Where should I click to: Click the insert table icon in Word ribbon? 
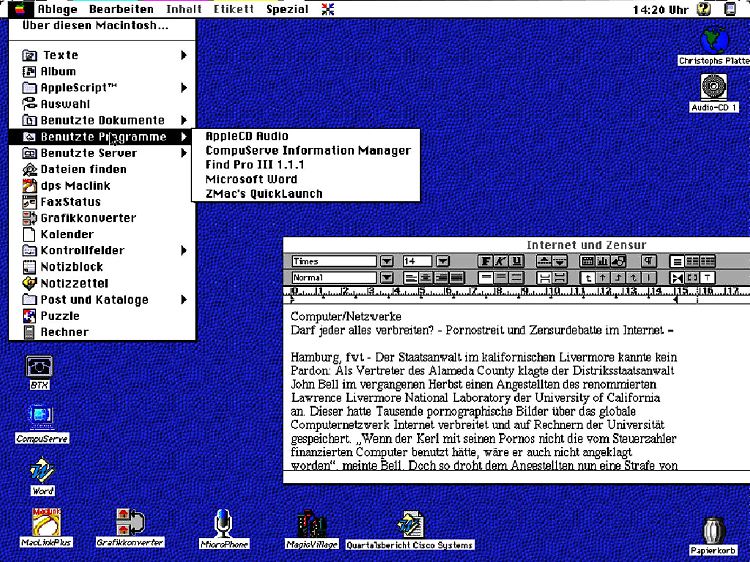point(587,261)
